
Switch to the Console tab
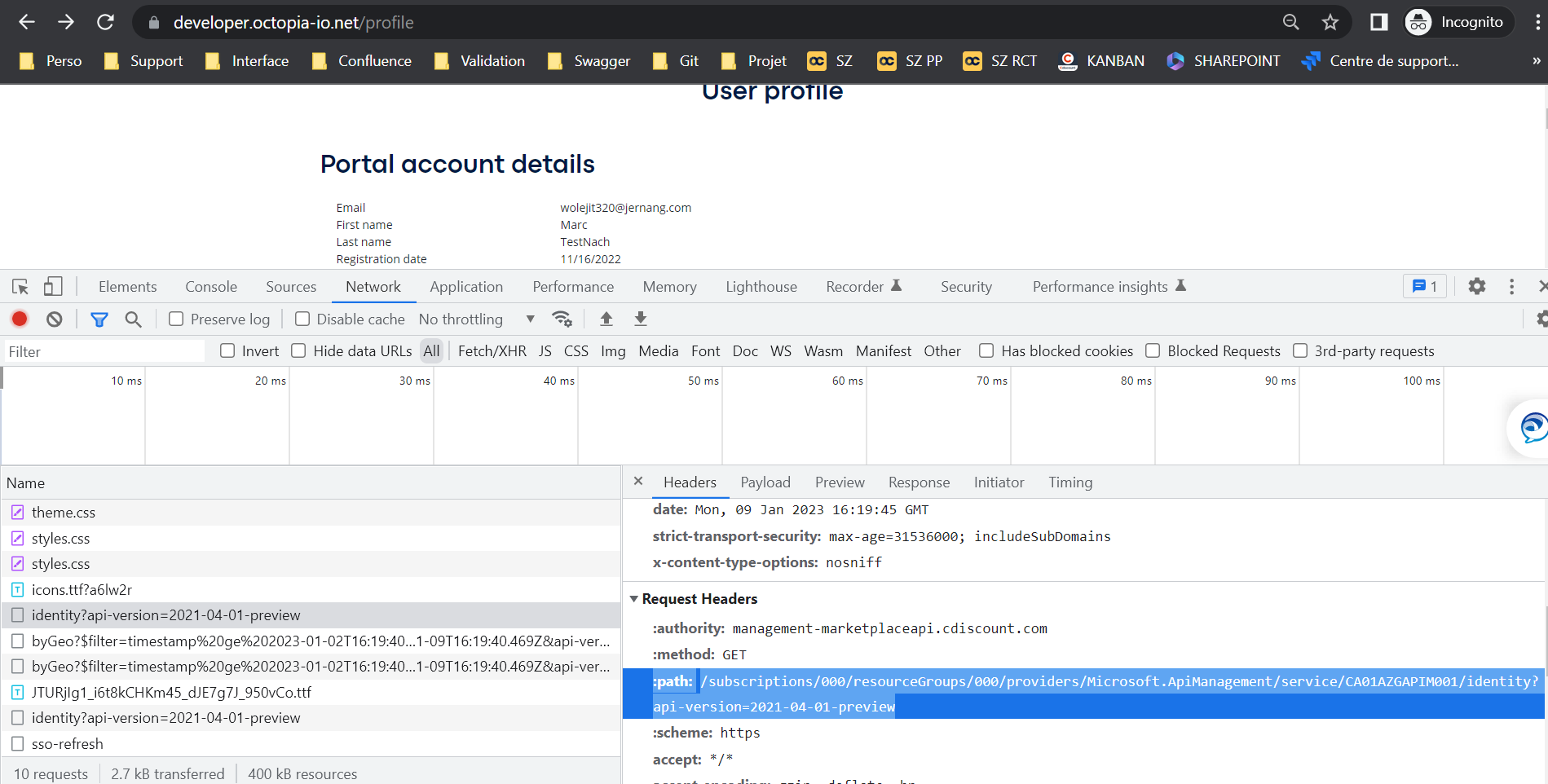pyautogui.click(x=211, y=287)
